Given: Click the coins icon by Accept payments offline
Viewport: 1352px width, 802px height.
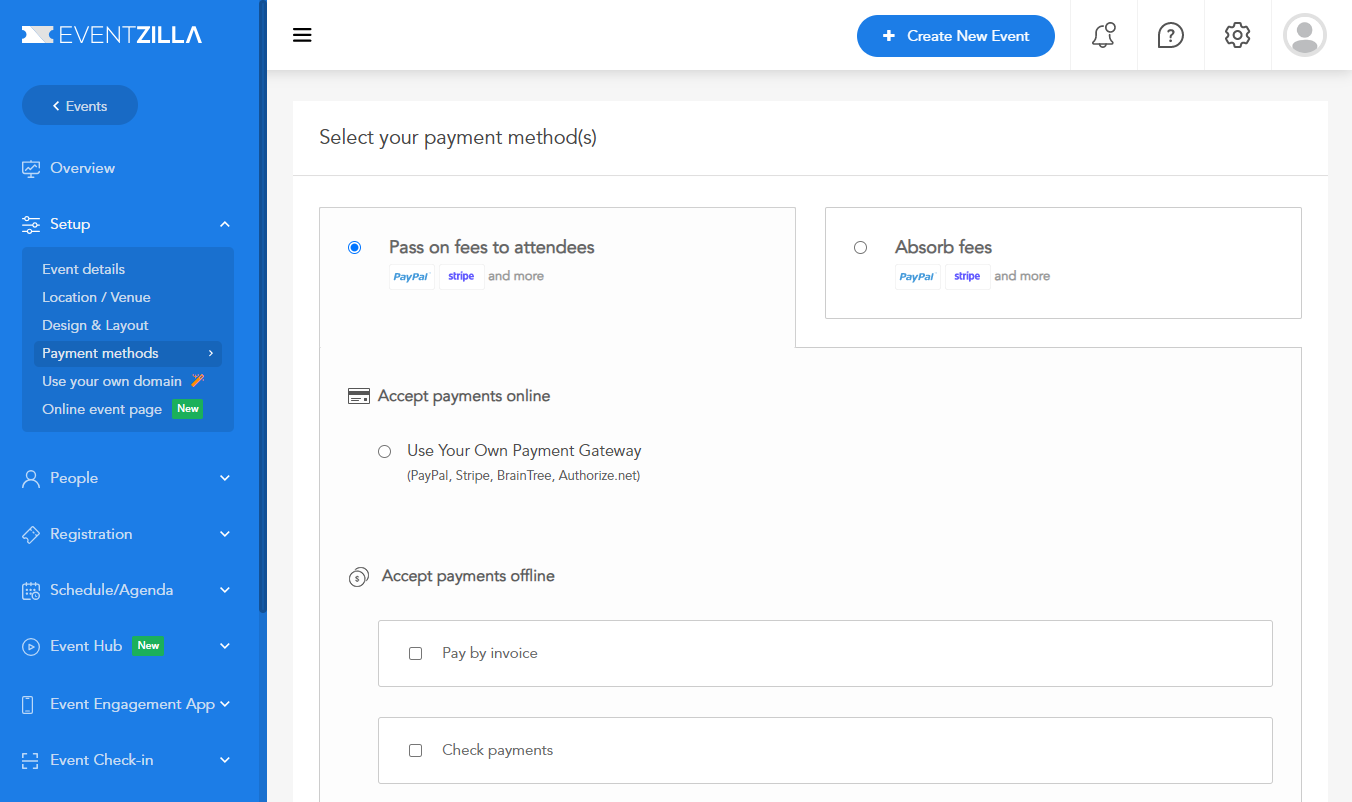Looking at the screenshot, I should (x=359, y=577).
